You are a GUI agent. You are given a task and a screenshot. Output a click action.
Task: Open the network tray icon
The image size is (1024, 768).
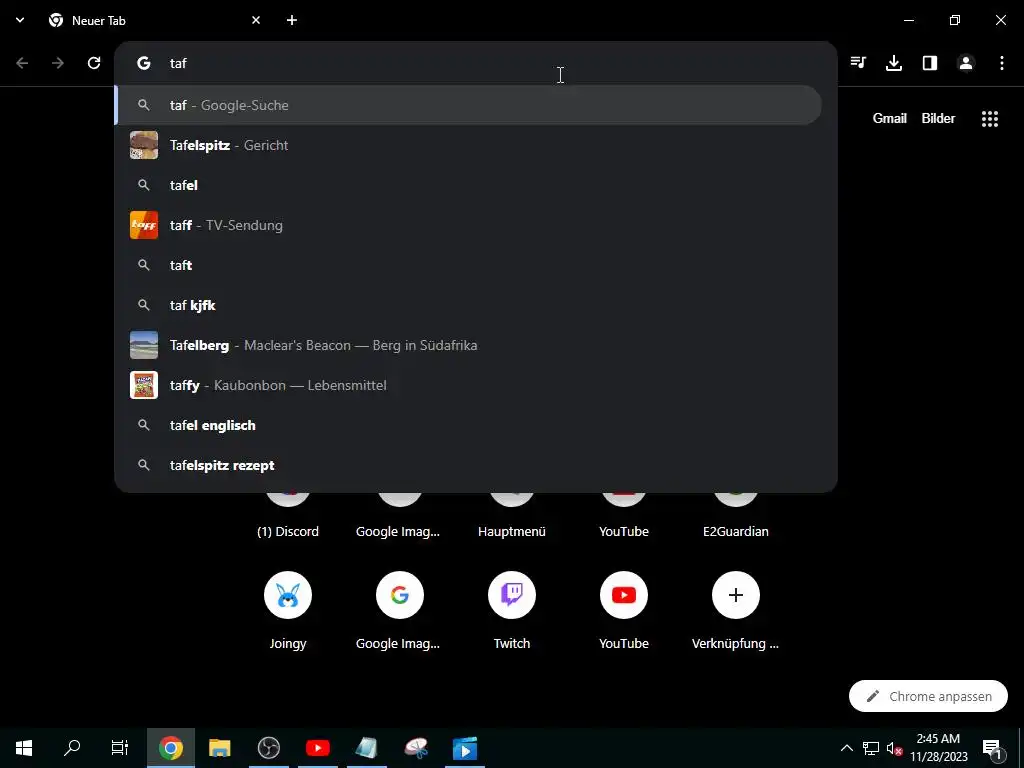(871, 748)
